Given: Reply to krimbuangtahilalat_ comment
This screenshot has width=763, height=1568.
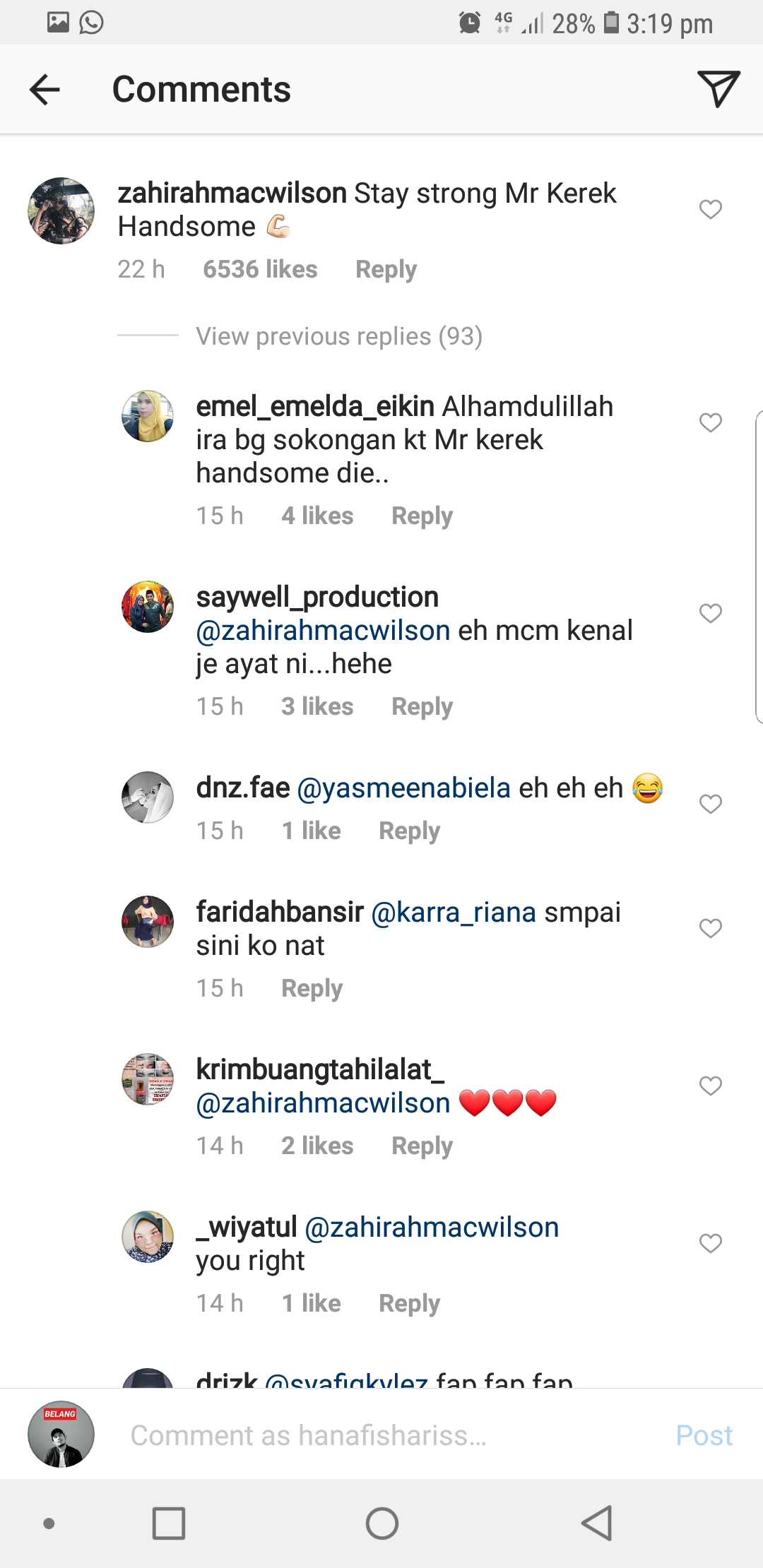Looking at the screenshot, I should (x=422, y=1146).
